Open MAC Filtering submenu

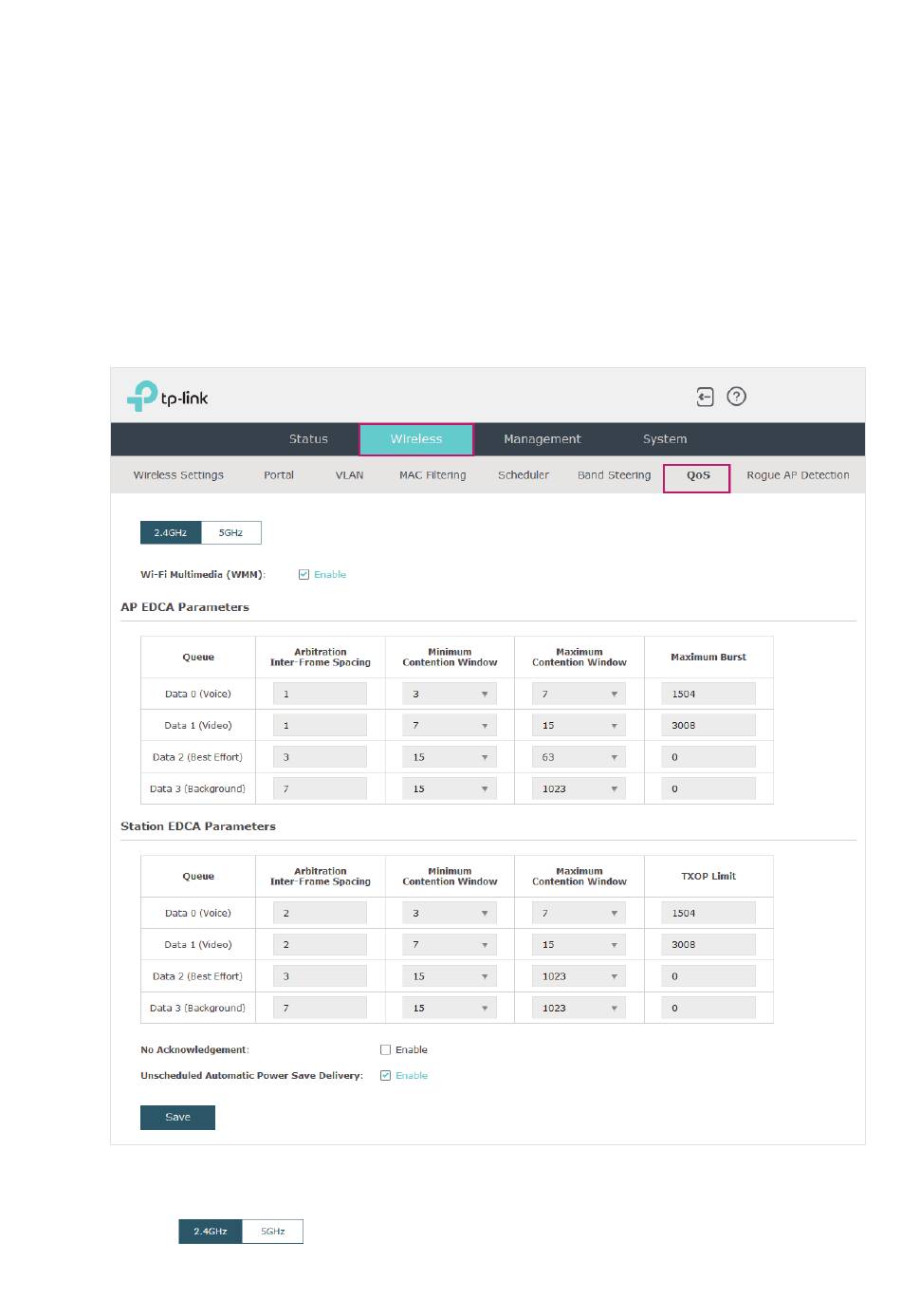(x=432, y=475)
